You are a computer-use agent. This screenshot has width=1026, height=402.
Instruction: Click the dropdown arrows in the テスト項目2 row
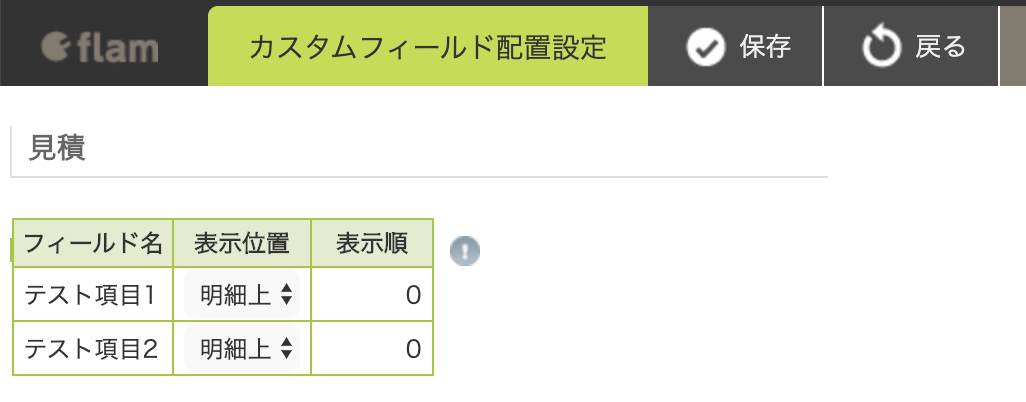(x=286, y=350)
